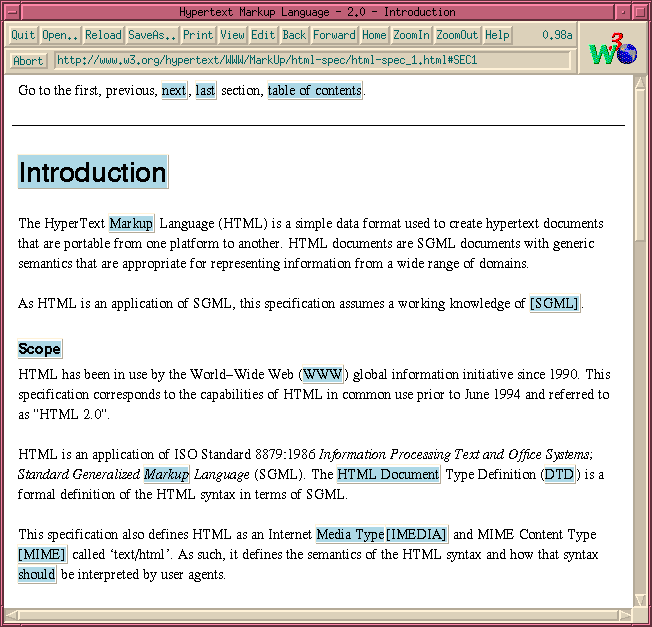
Task: Go to Home page
Action: [x=374, y=35]
